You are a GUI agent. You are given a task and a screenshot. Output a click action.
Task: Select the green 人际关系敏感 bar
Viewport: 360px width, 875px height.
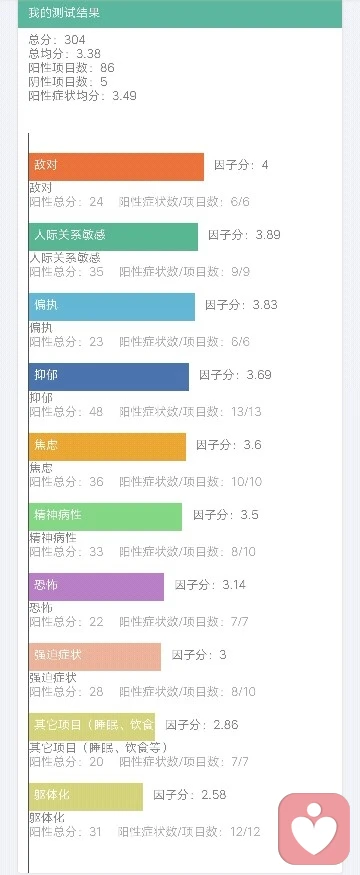coord(113,237)
